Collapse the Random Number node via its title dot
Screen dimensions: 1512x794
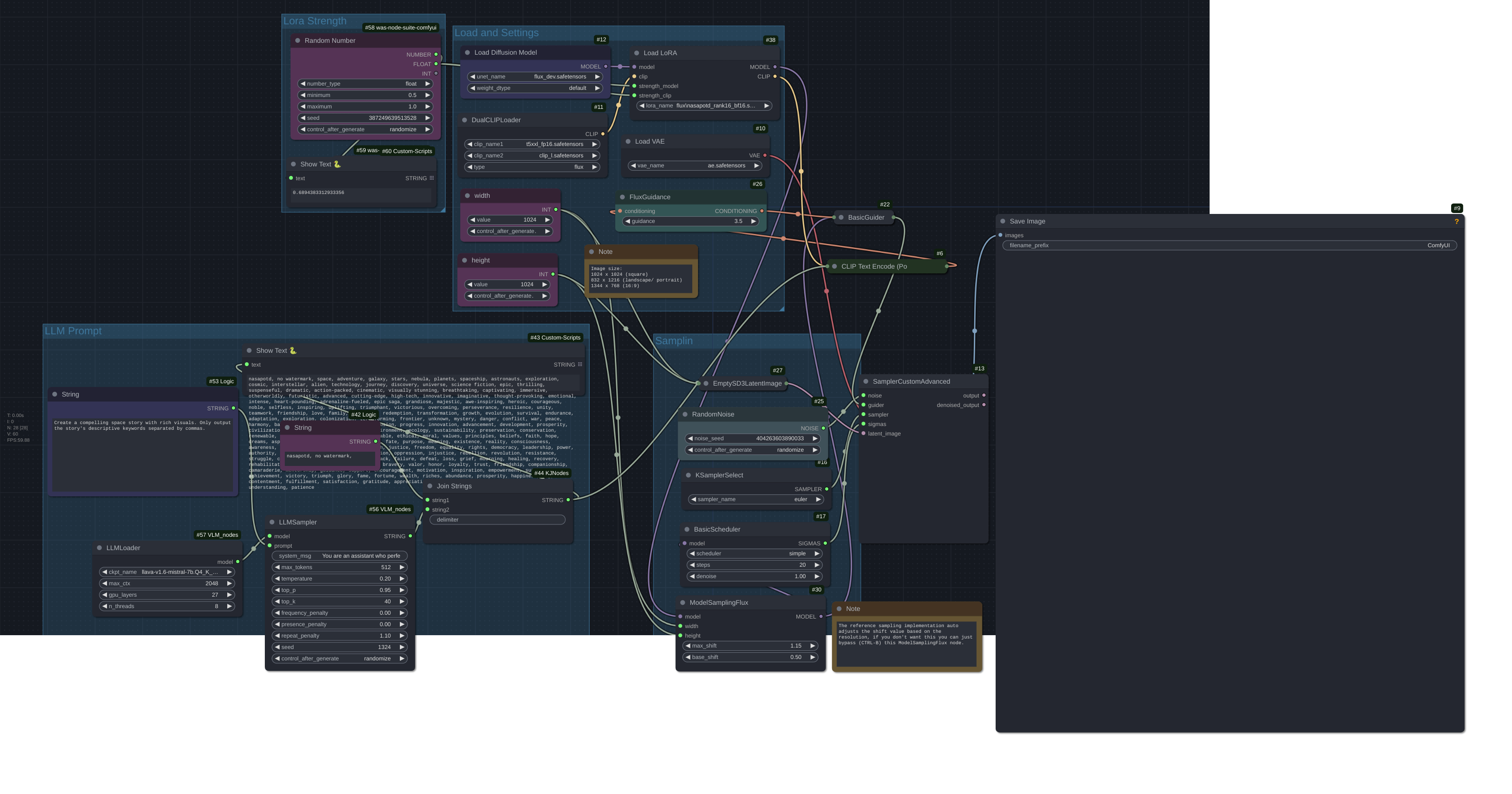pos(298,40)
